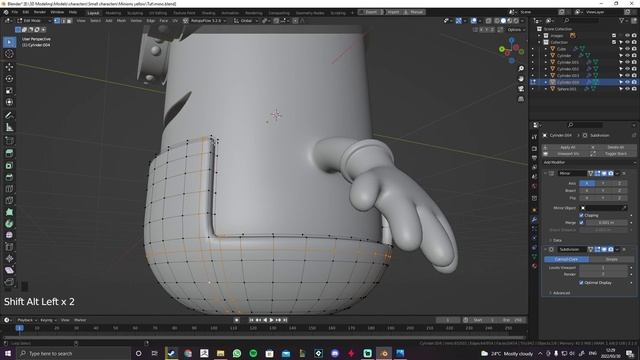Viewport: 640px width, 360px height.
Task: Toggle camera view icon in the viewport
Action: [x=521, y=89]
